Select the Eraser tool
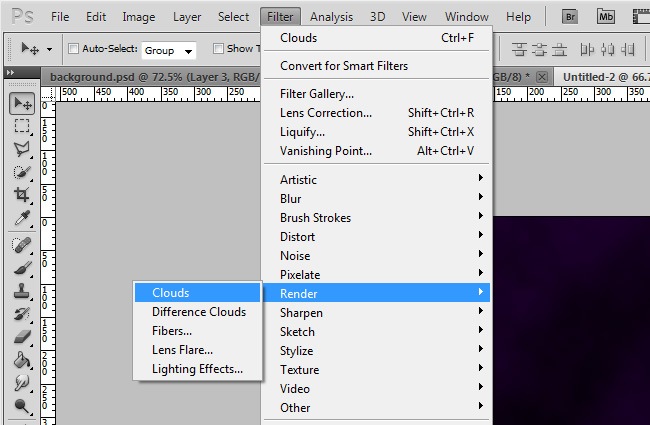This screenshot has width=650, height=425. (x=22, y=337)
